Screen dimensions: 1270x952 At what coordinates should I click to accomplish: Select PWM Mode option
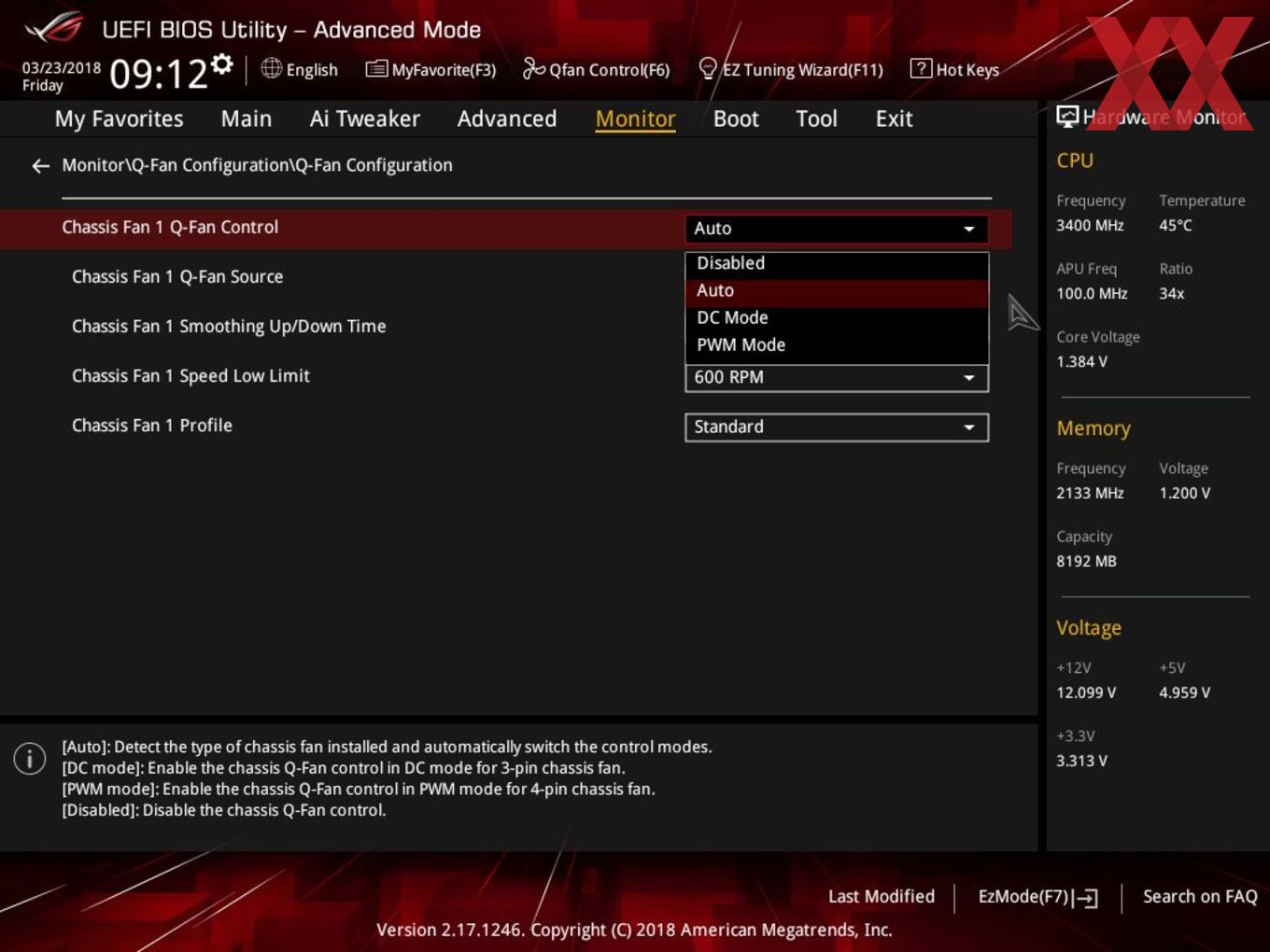coord(837,344)
